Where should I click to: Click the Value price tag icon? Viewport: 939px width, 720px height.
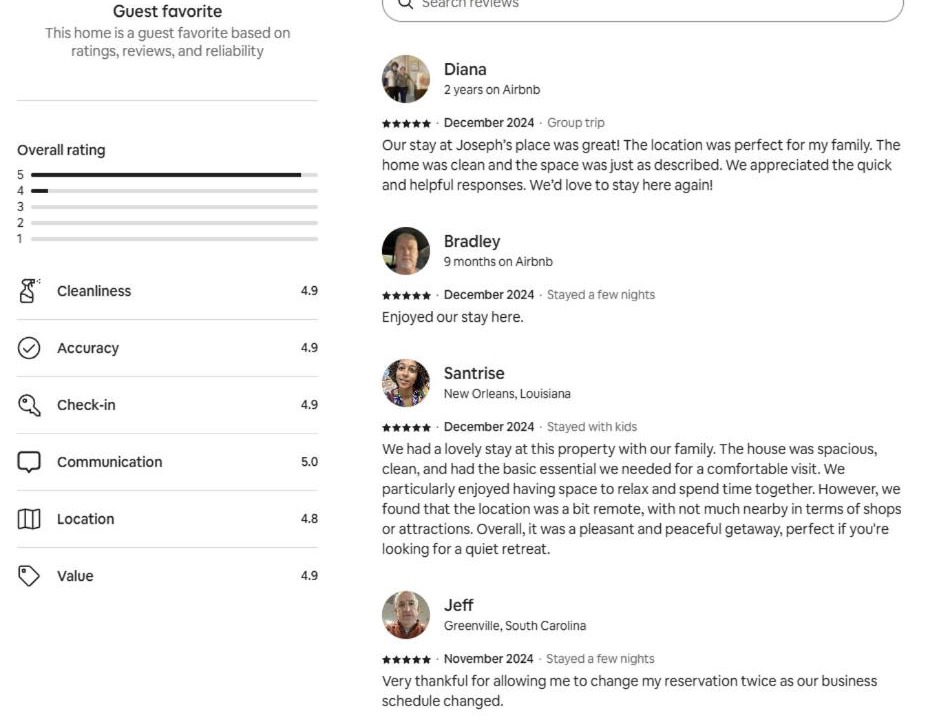pyautogui.click(x=29, y=576)
